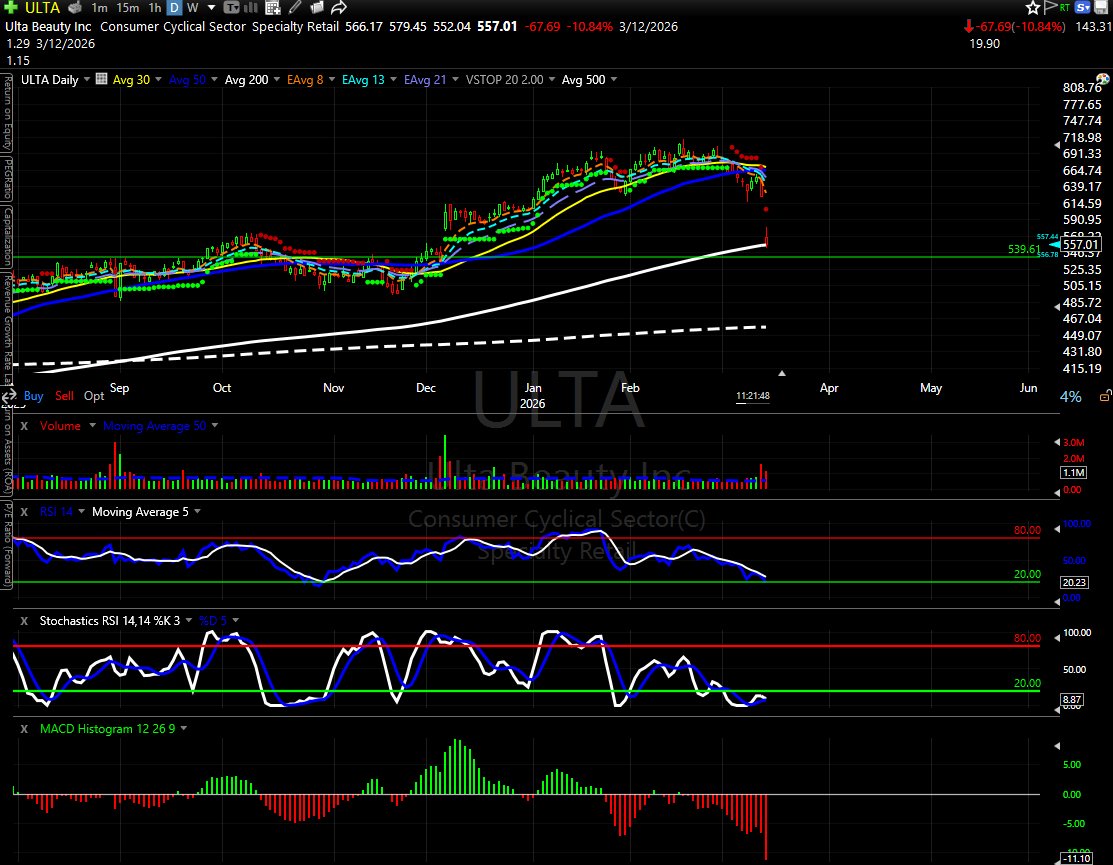Click the 20.23 RSI value label

1073,582
